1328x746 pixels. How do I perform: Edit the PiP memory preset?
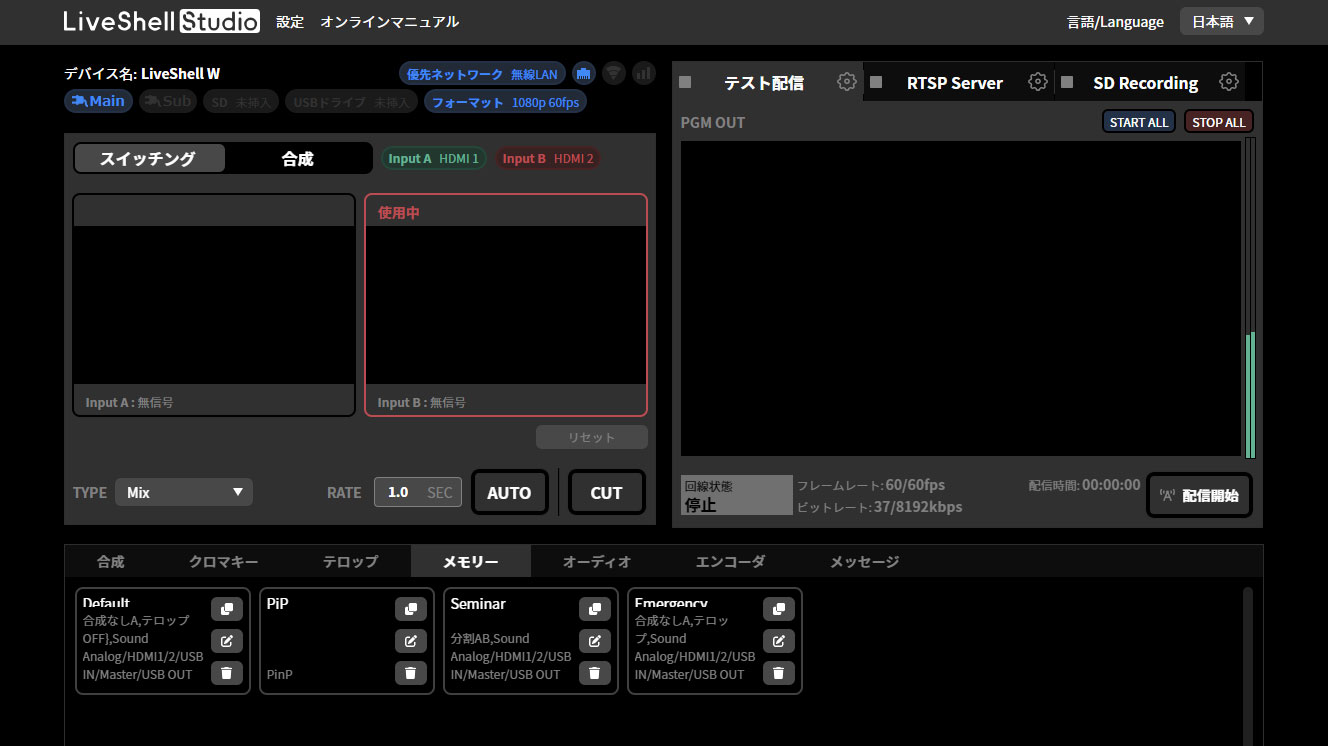411,641
